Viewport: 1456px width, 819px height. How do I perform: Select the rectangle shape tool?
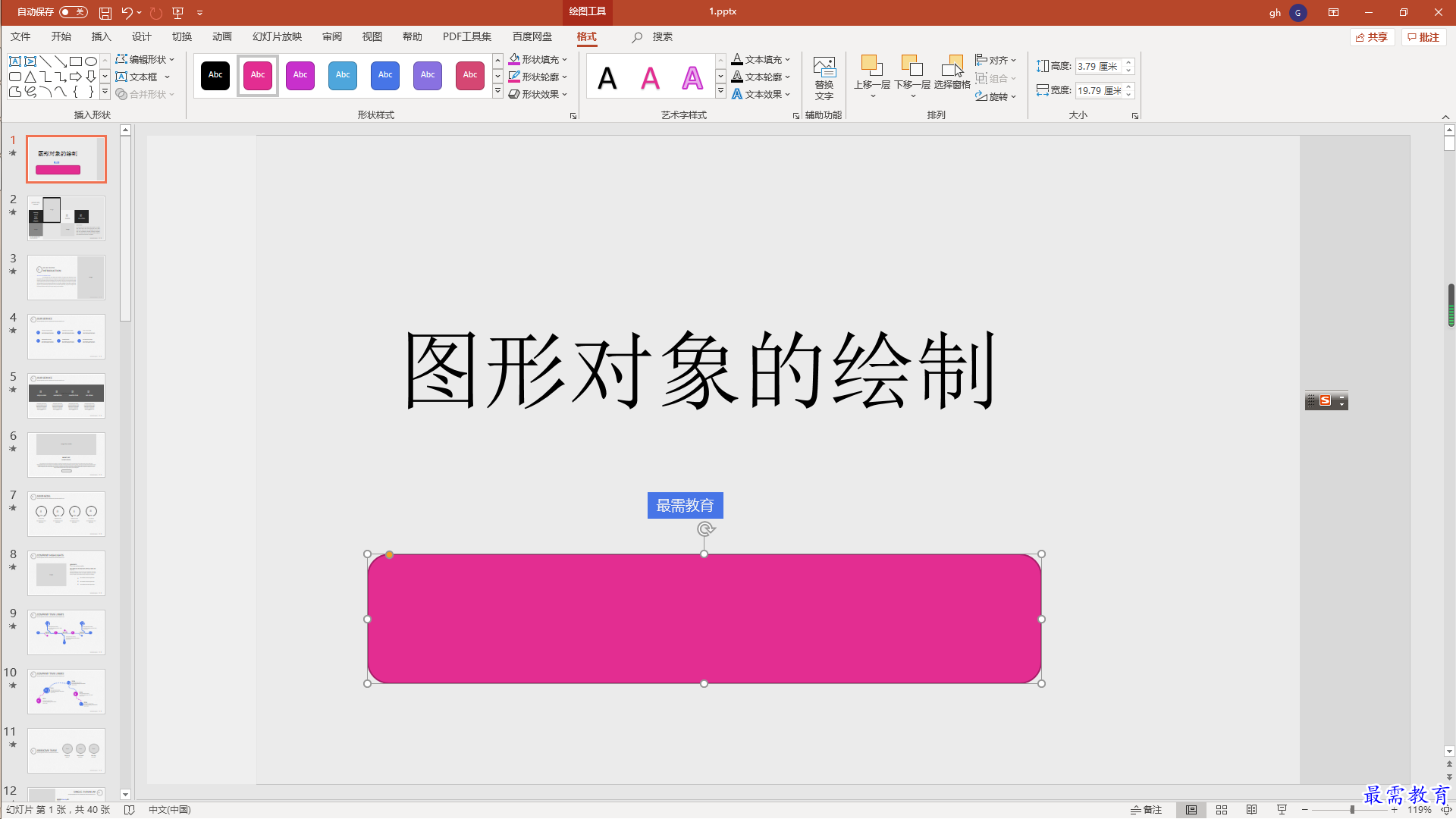[76, 61]
